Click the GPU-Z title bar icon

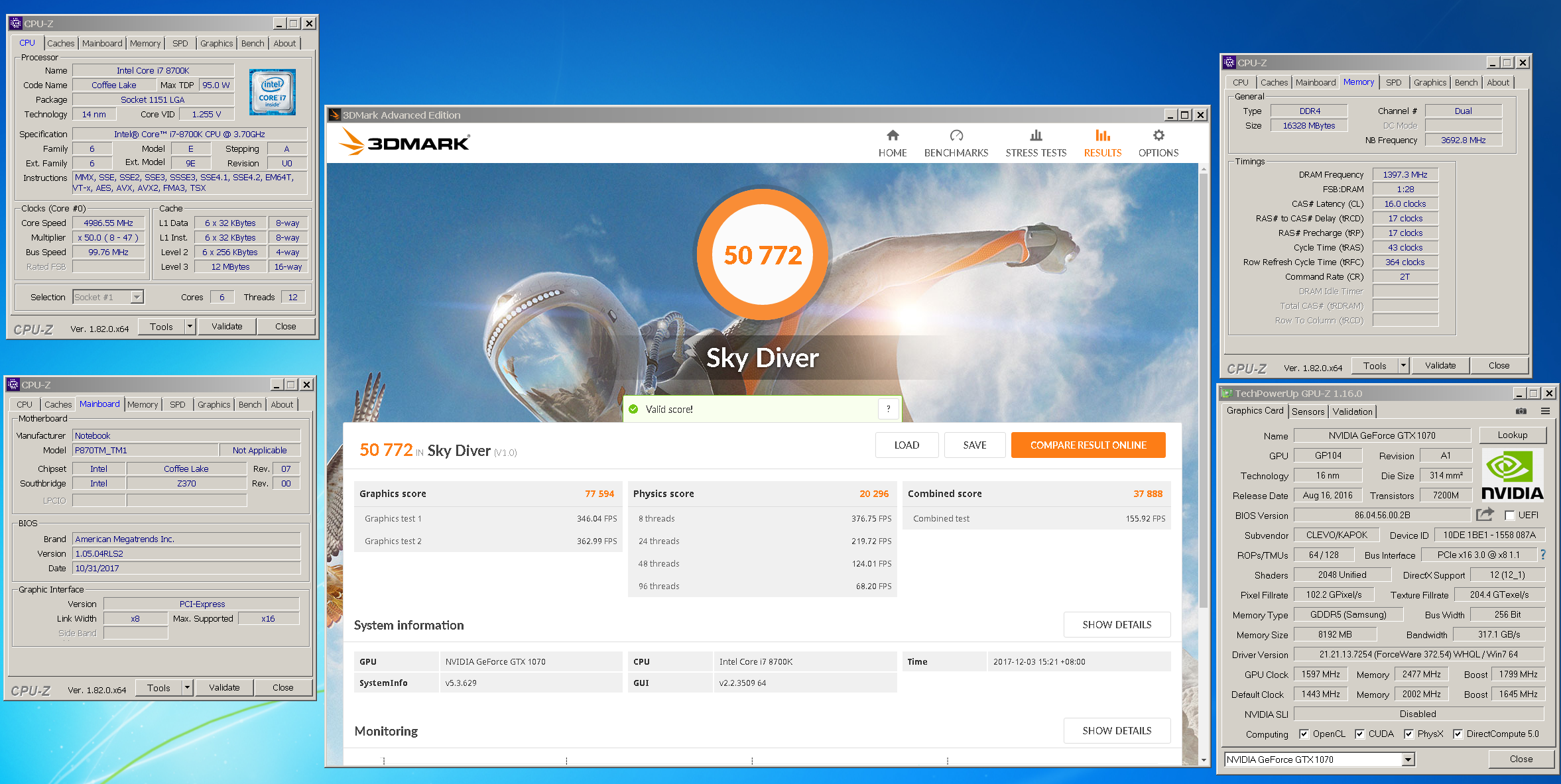coord(1227,393)
